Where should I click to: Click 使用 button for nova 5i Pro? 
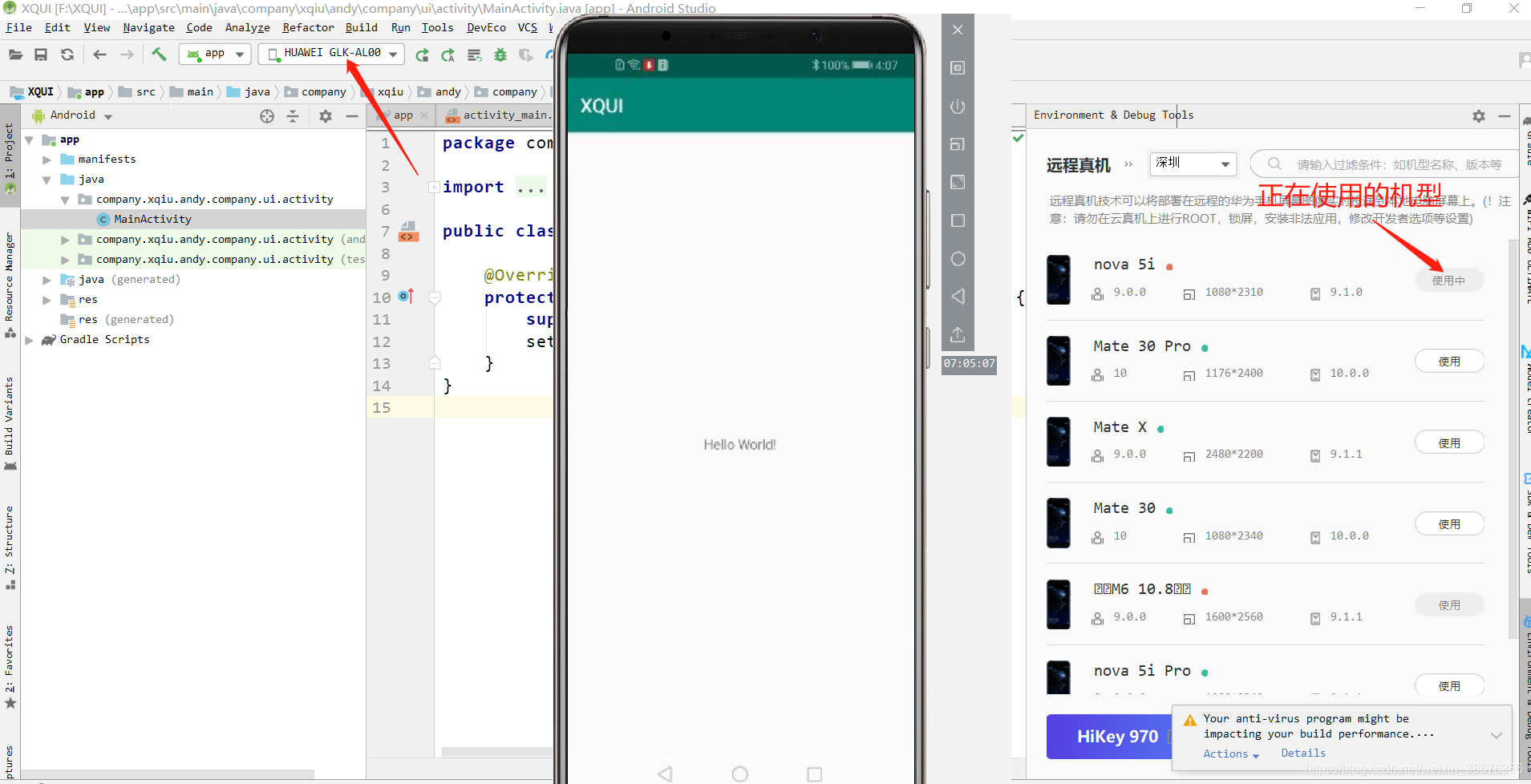coord(1449,685)
